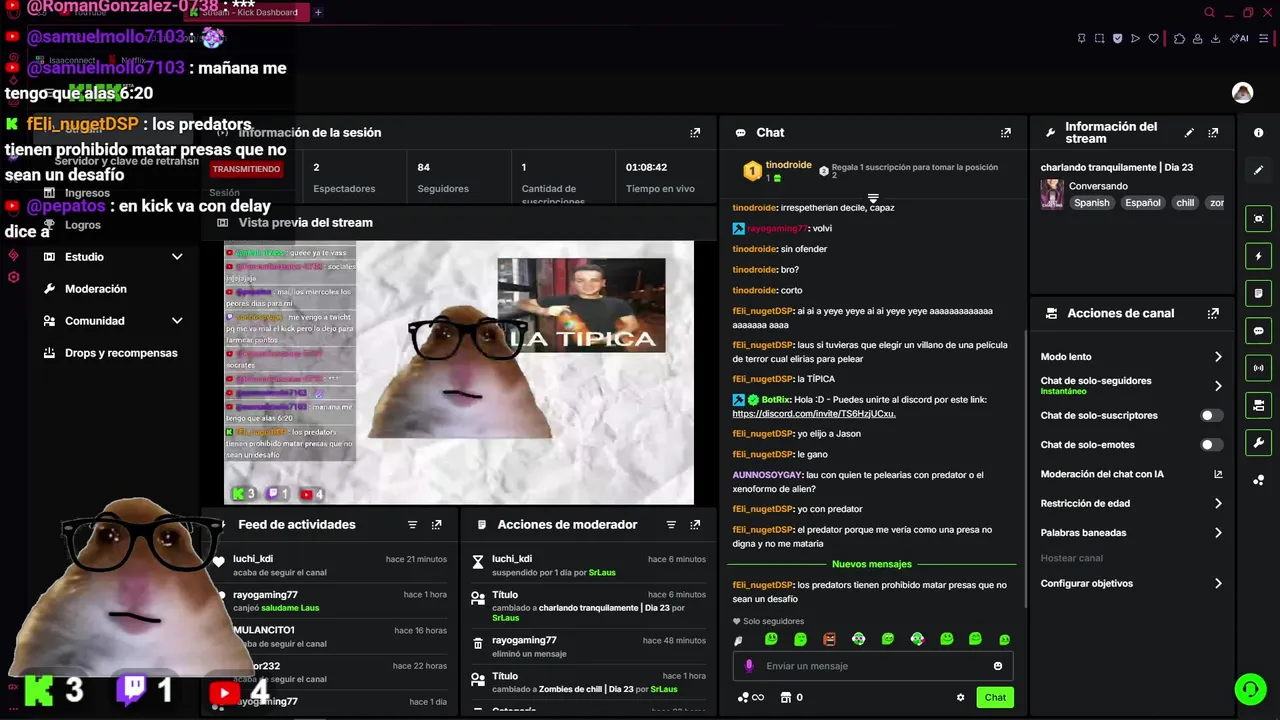Click the Spanish tag chip
This screenshot has width=1280, height=720.
tap(1092, 203)
